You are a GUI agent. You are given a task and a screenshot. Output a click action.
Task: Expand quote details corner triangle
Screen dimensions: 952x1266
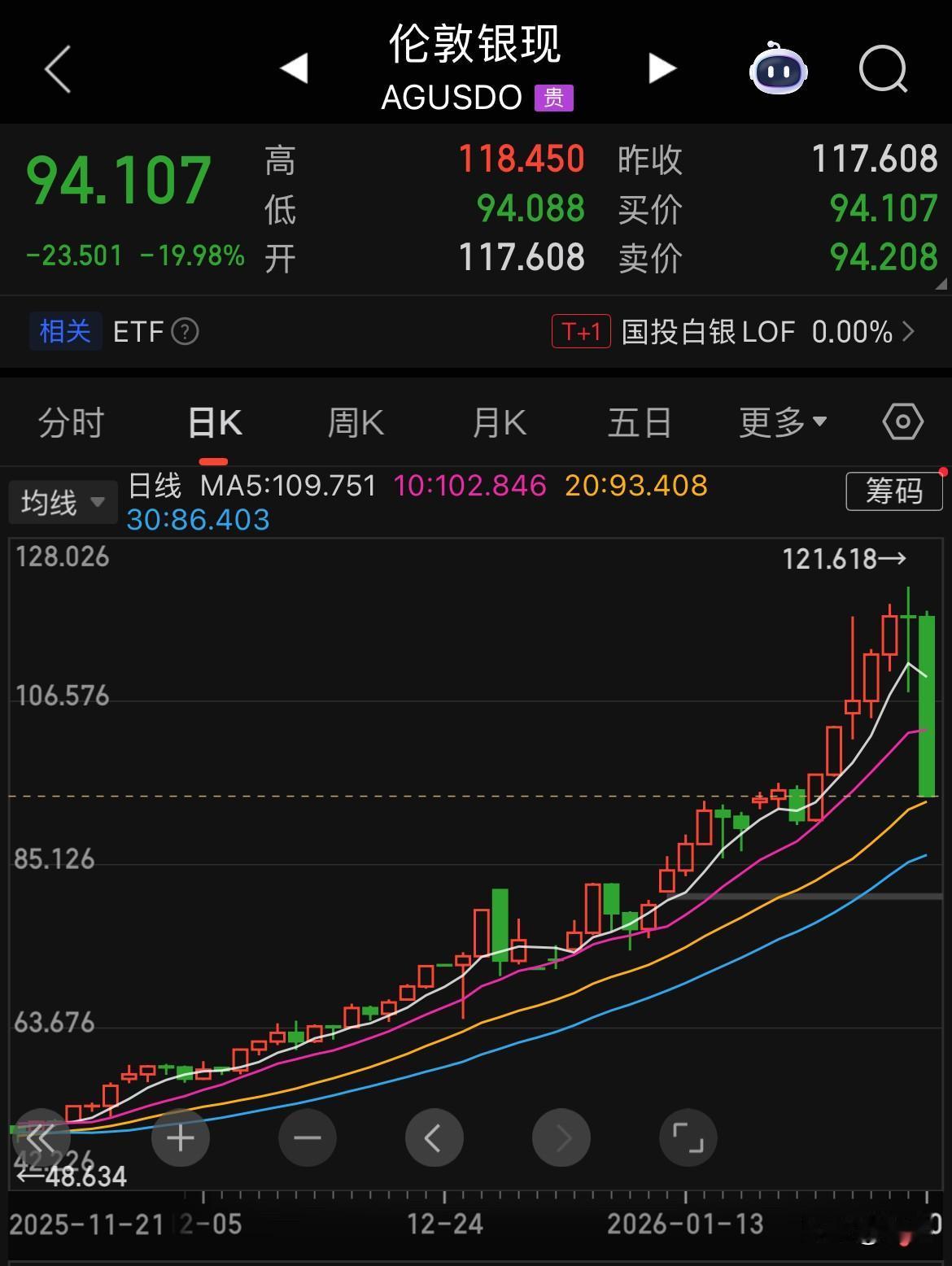click(941, 284)
